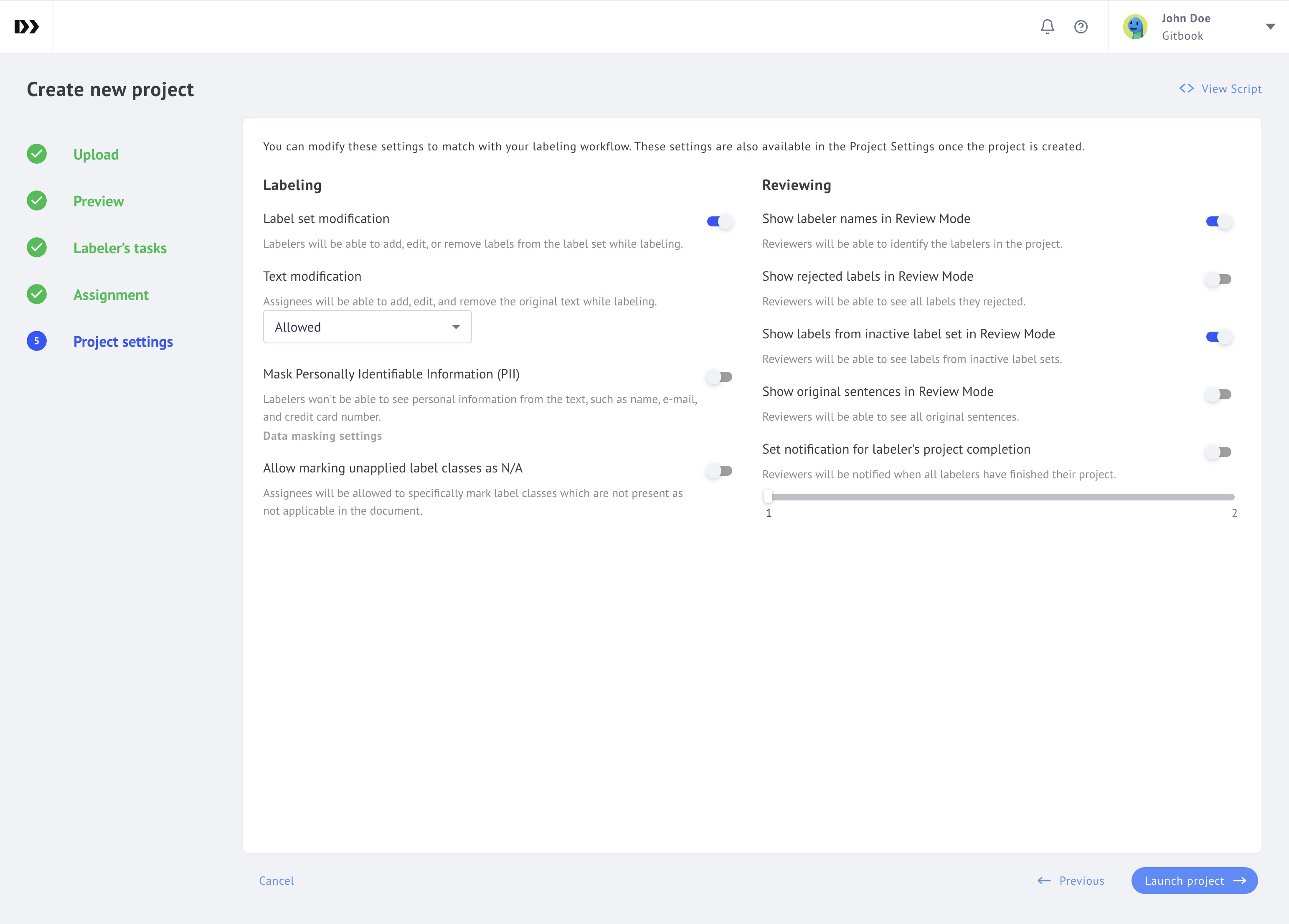Click slider maximum value 2 label
The height and width of the screenshot is (924, 1289).
pos(1234,513)
